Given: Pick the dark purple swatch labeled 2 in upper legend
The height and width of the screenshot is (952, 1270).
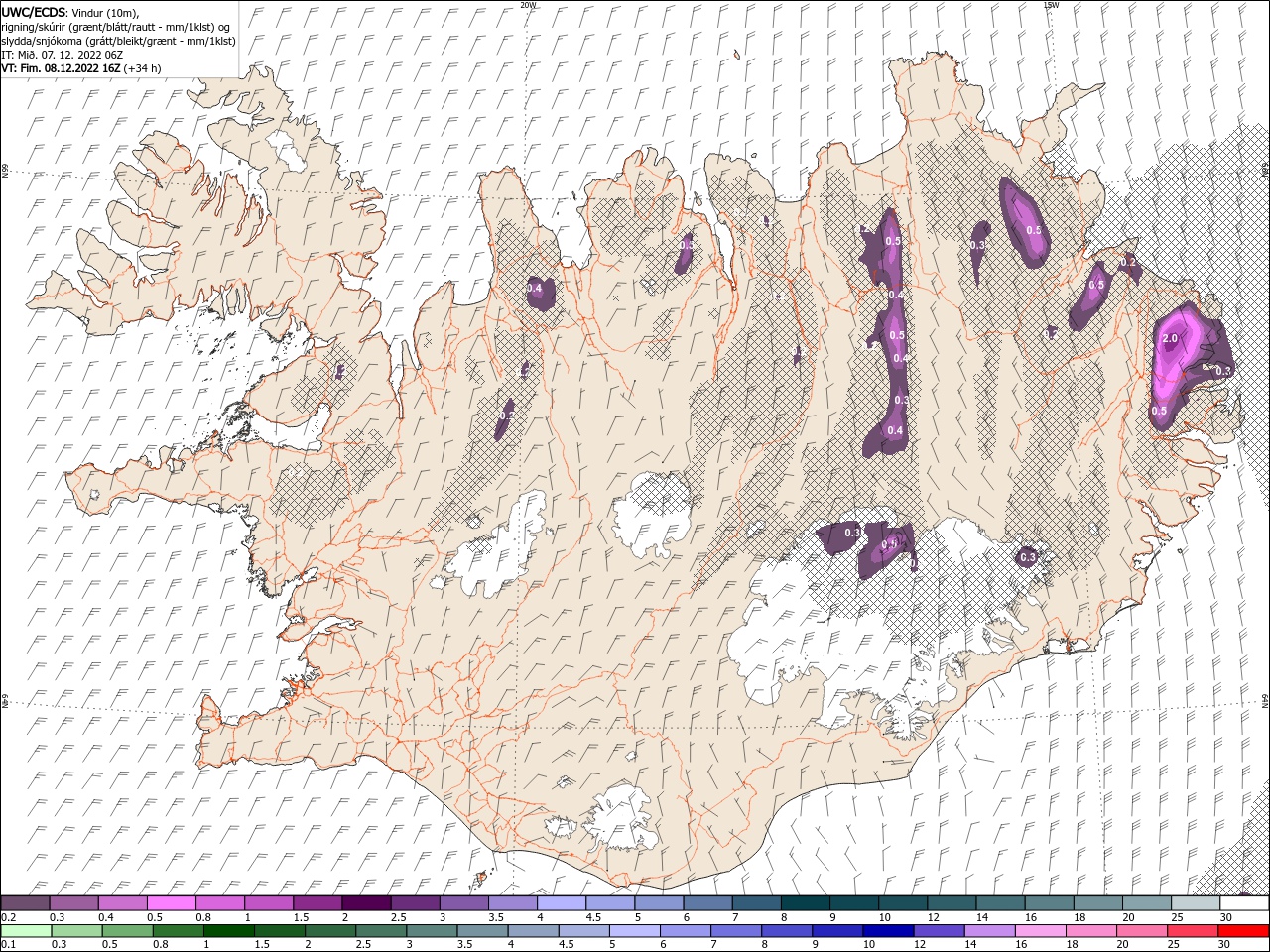Looking at the screenshot, I should (x=367, y=903).
